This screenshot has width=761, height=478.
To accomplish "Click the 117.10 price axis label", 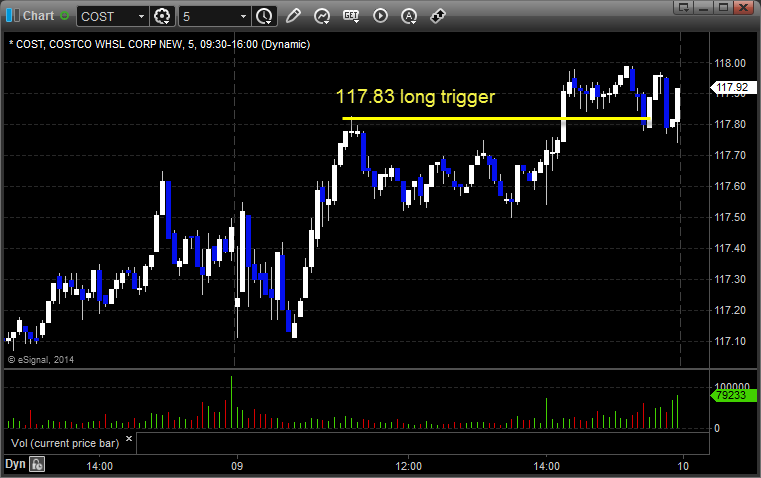I will click(x=730, y=341).
